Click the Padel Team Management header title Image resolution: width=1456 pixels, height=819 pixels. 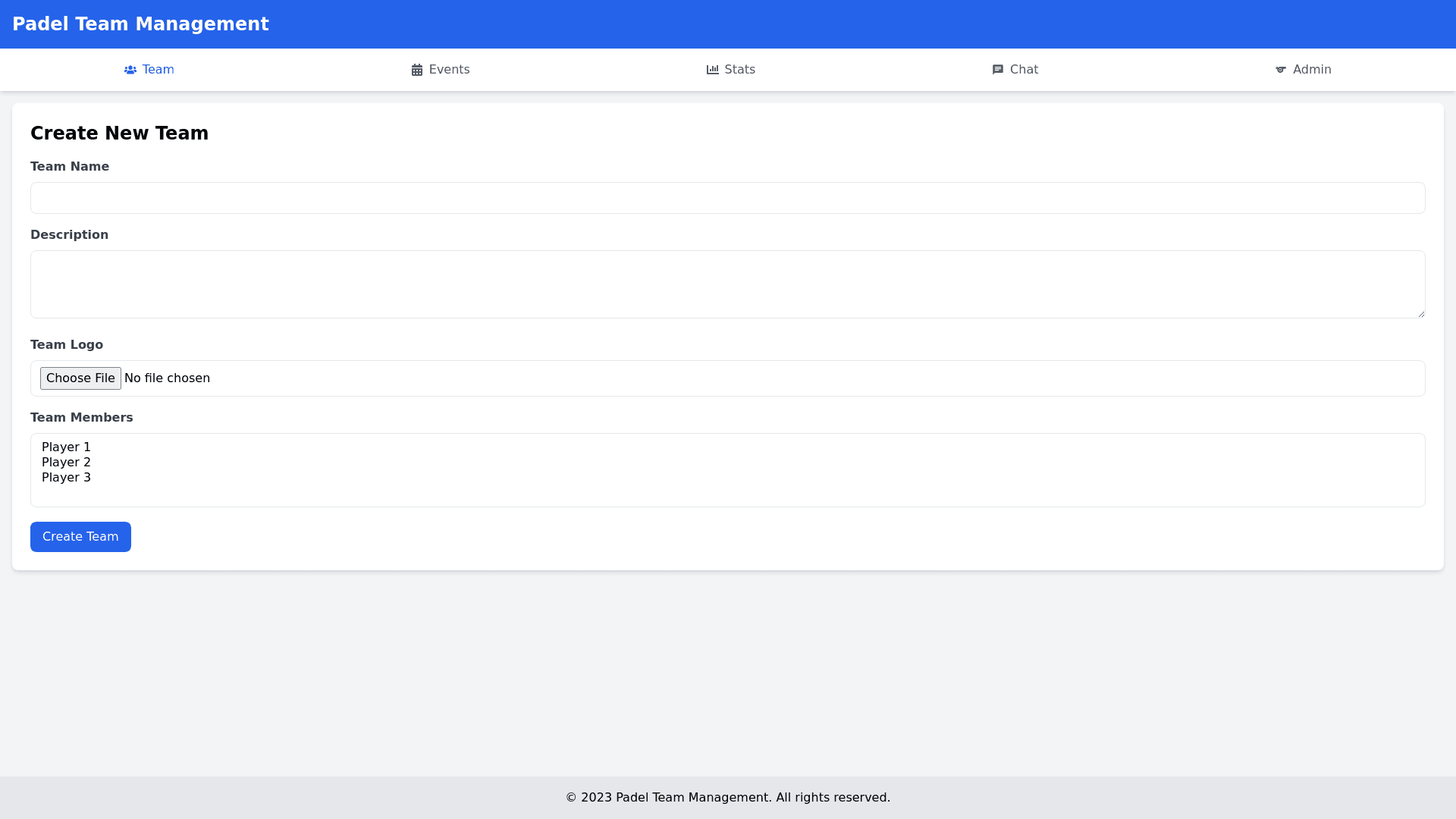[x=140, y=24]
